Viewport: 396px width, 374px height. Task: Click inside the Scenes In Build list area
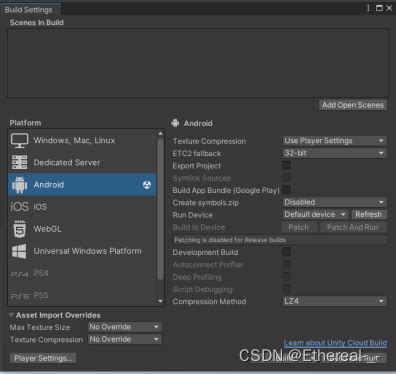click(x=198, y=63)
